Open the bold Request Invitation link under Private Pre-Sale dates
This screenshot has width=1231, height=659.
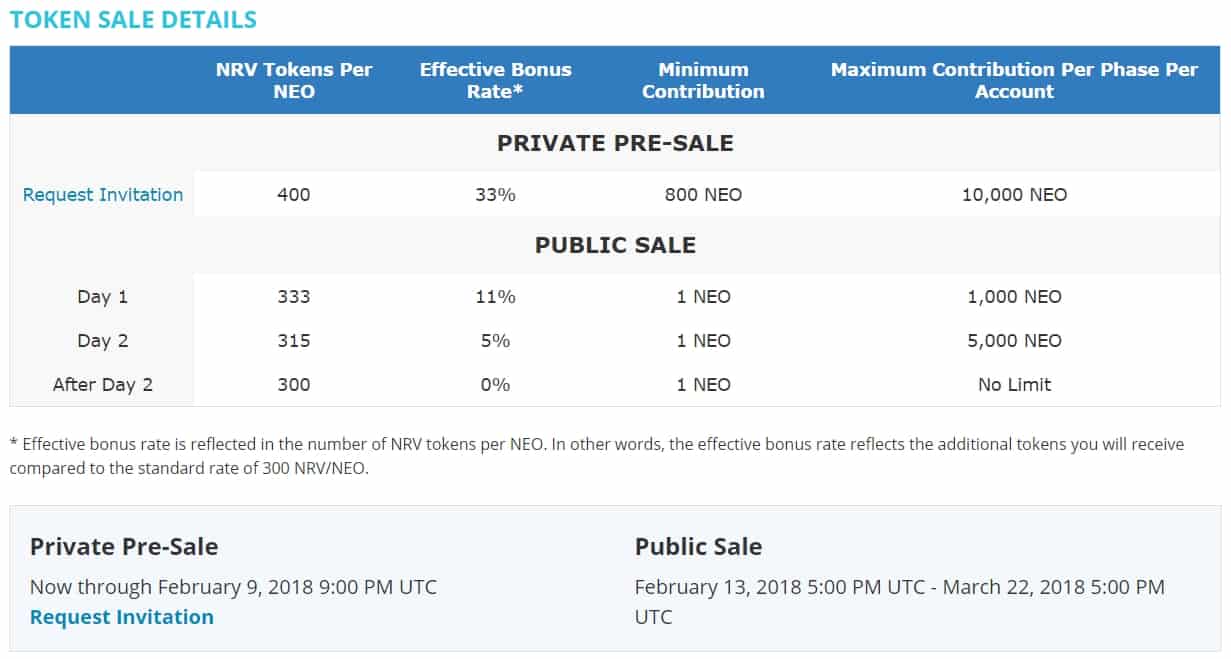point(122,617)
